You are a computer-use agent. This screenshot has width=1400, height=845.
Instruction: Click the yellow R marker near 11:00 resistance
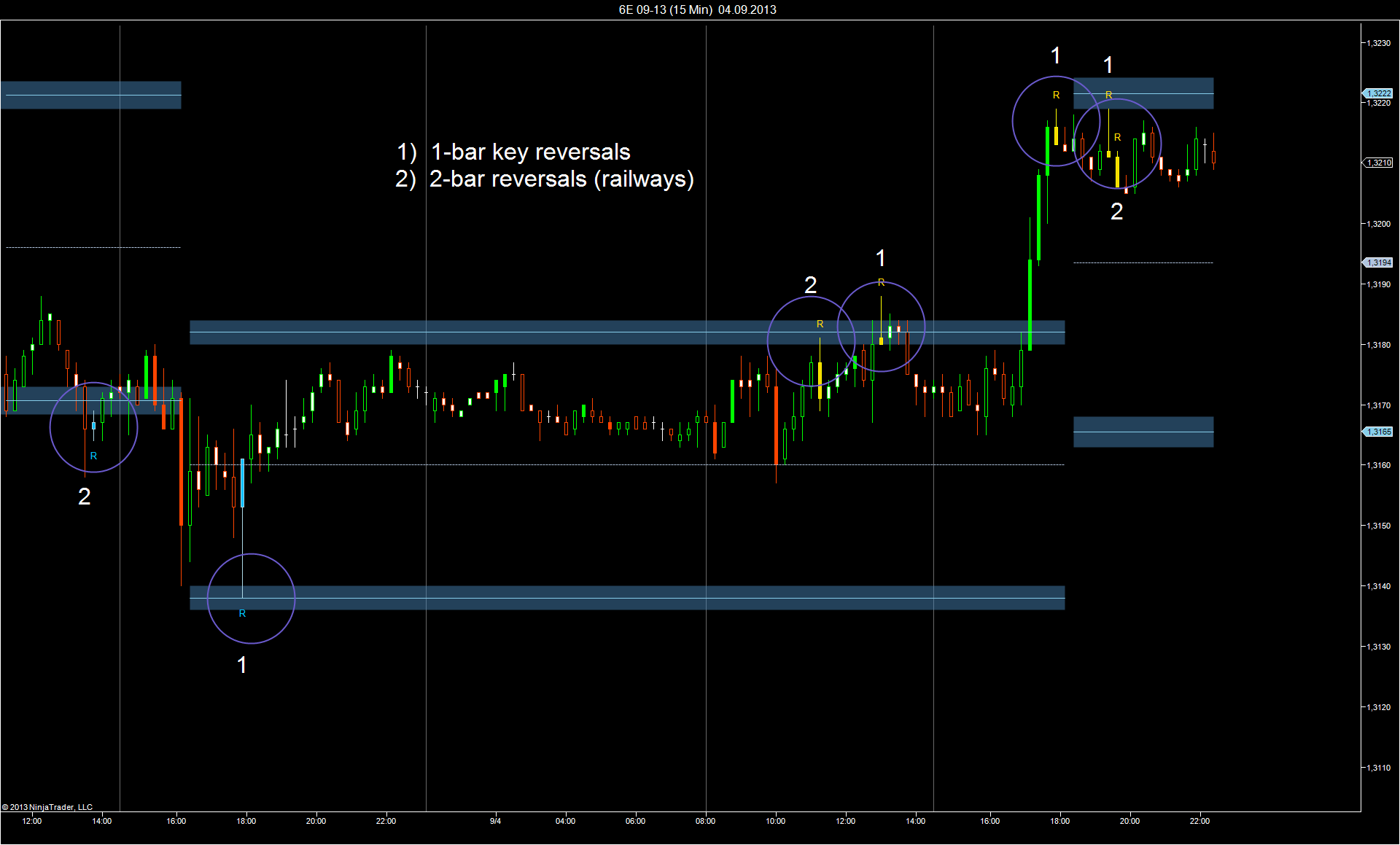tap(820, 324)
